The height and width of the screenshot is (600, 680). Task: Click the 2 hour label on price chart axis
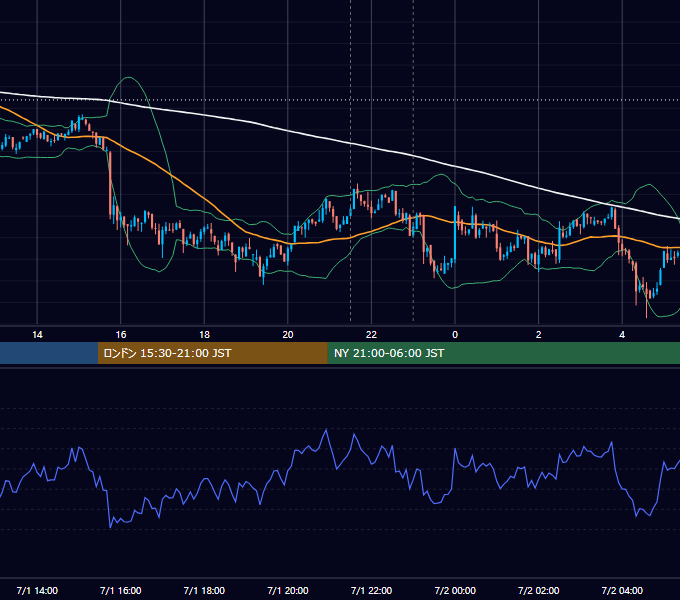(x=538, y=335)
